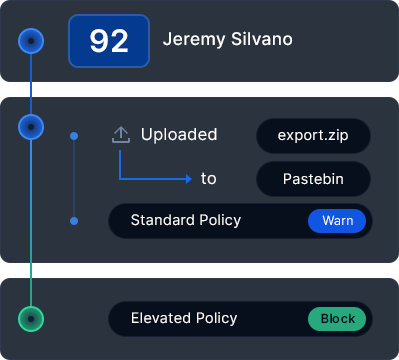Image resolution: width=399 pixels, height=360 pixels.
Task: Click the Jeremy Silvano user name
Action: [x=228, y=39]
